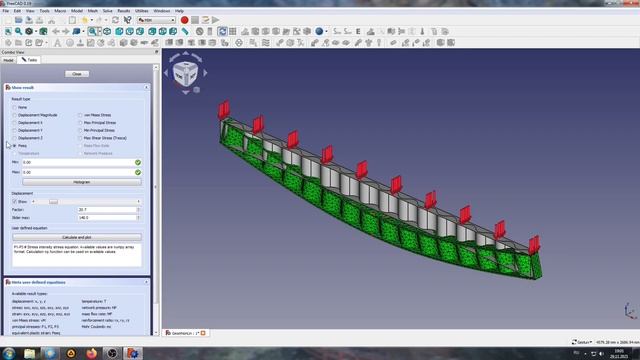The image size is (640, 360).
Task: Open the File menu
Action: coord(6,11)
